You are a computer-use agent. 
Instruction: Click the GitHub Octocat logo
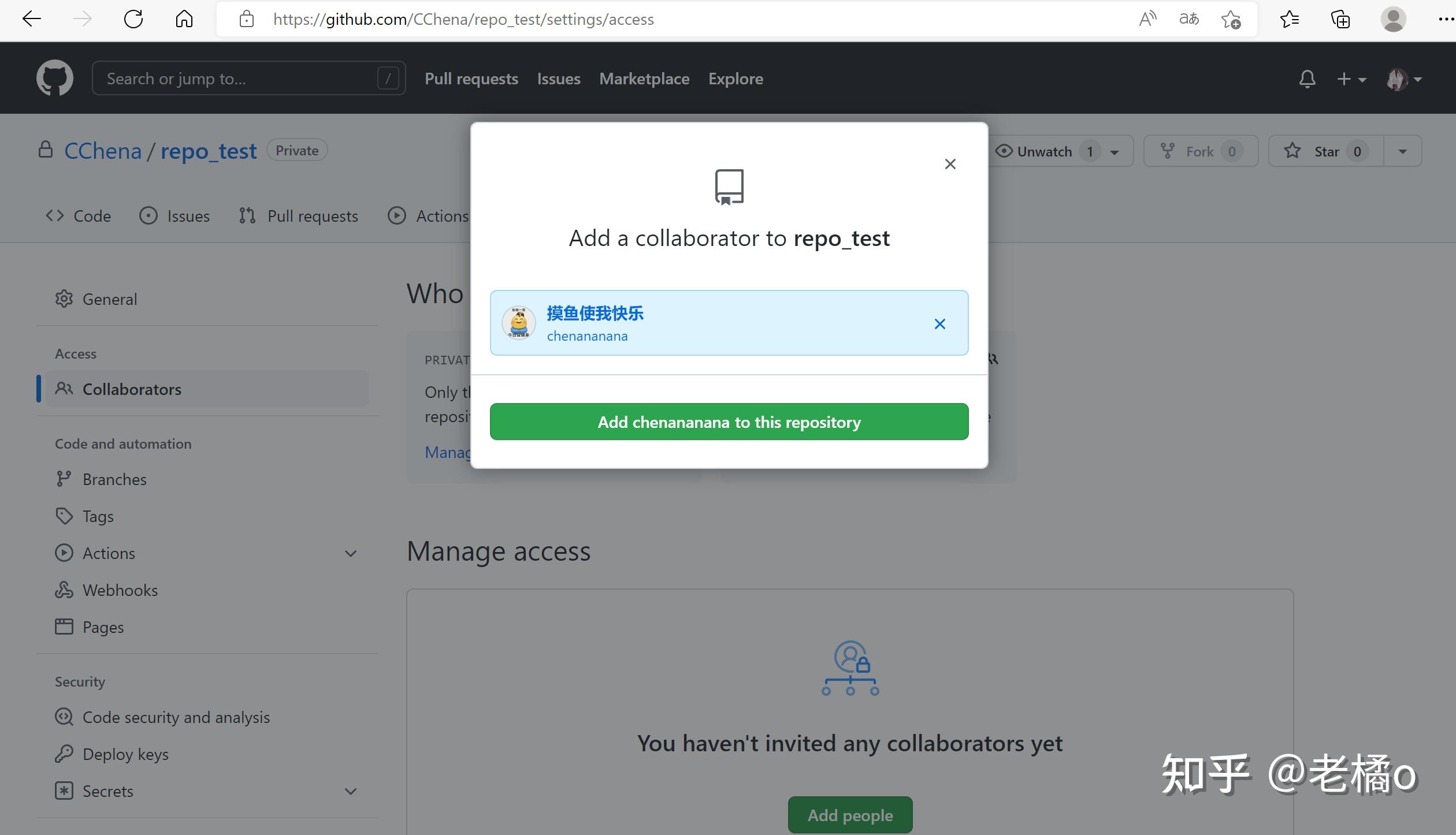pyautogui.click(x=55, y=78)
